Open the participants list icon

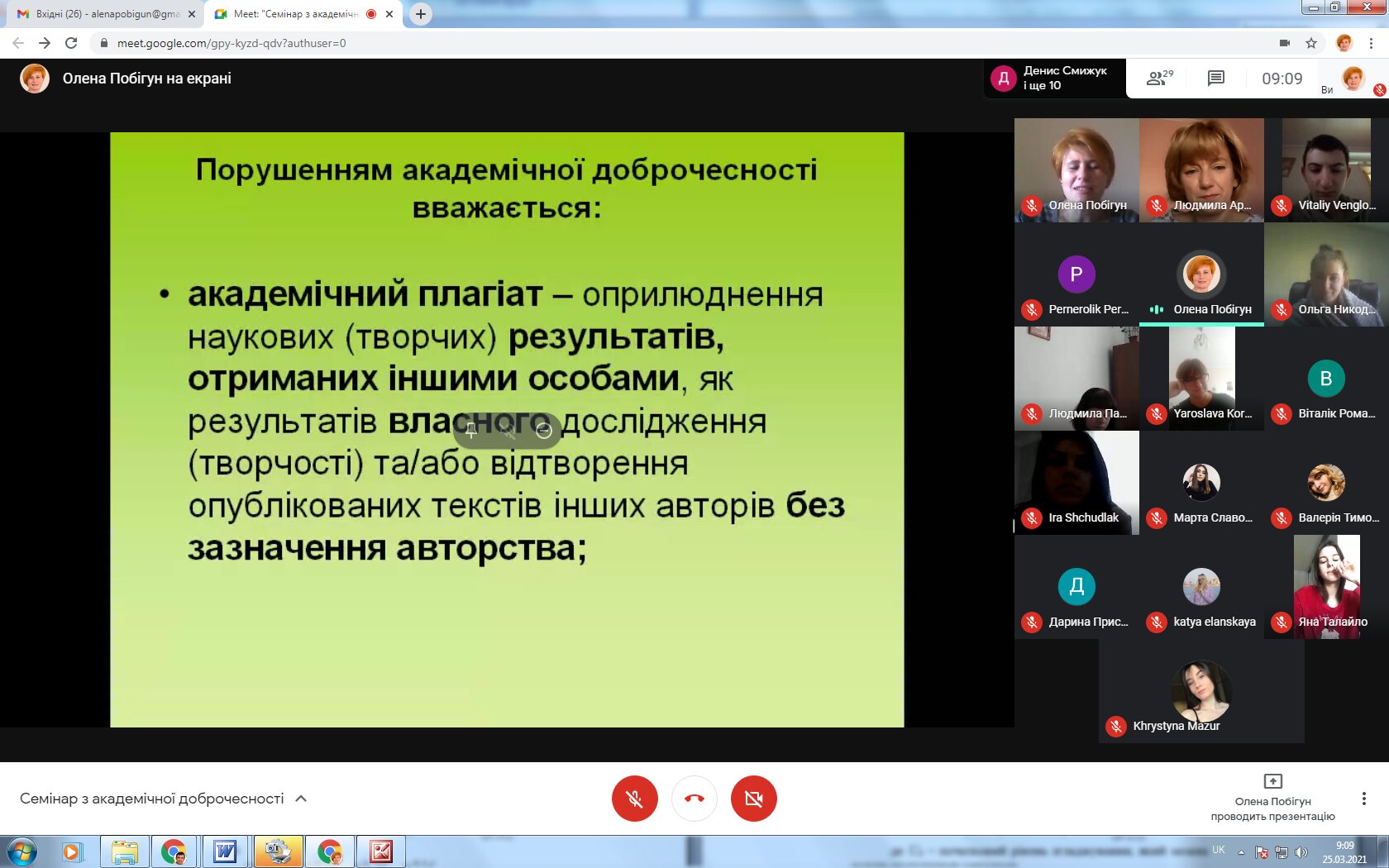point(1159,79)
